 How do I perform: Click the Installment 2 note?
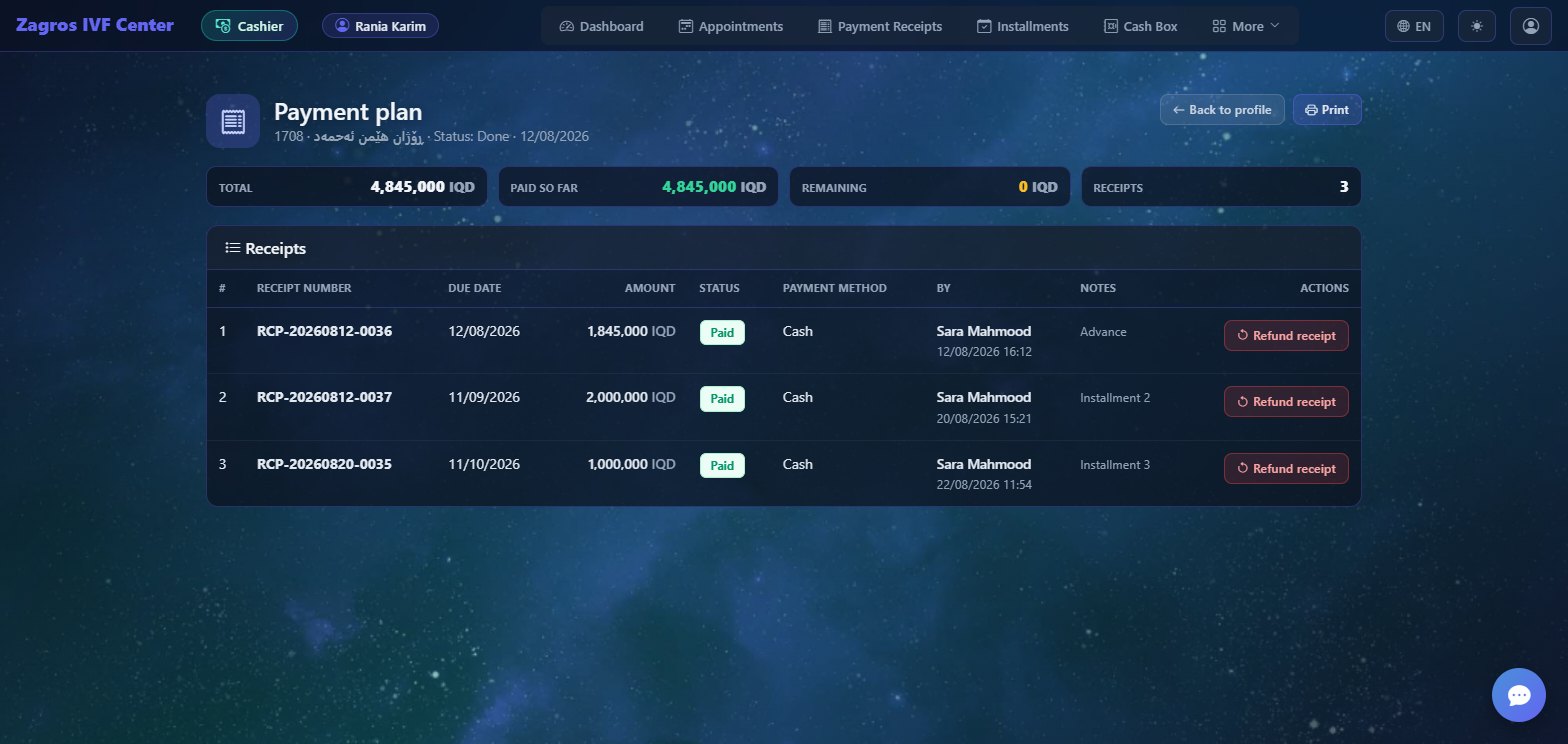[1115, 397]
